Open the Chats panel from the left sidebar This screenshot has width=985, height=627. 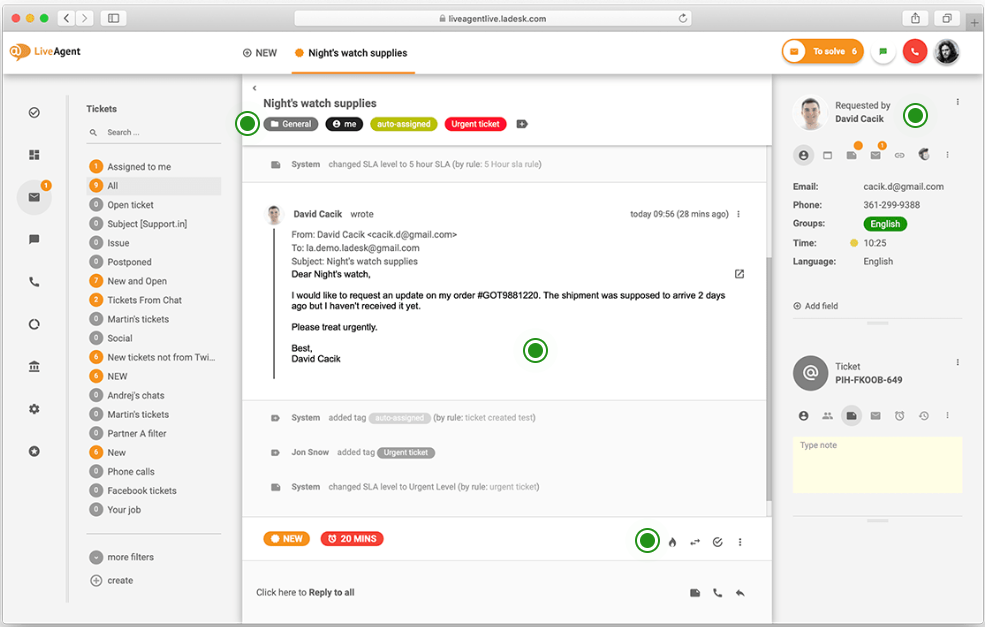coord(34,239)
